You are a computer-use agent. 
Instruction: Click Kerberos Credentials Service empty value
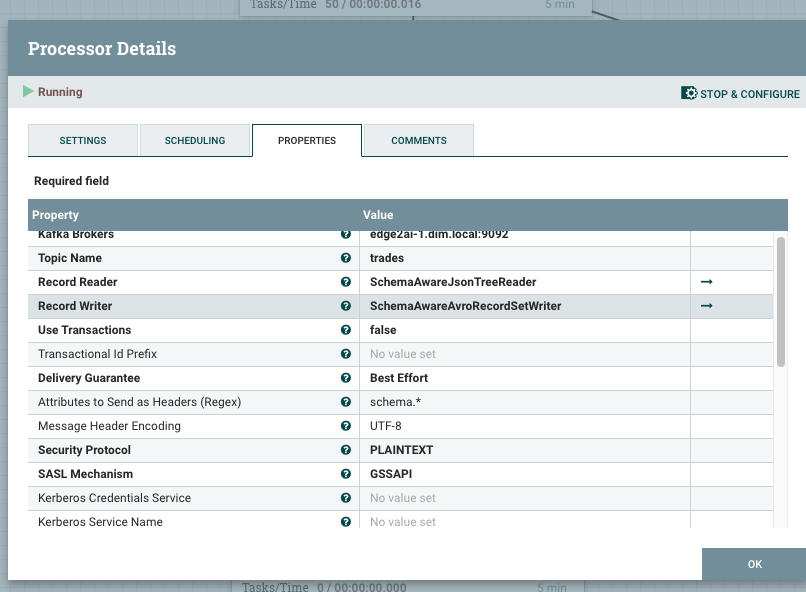pos(402,497)
